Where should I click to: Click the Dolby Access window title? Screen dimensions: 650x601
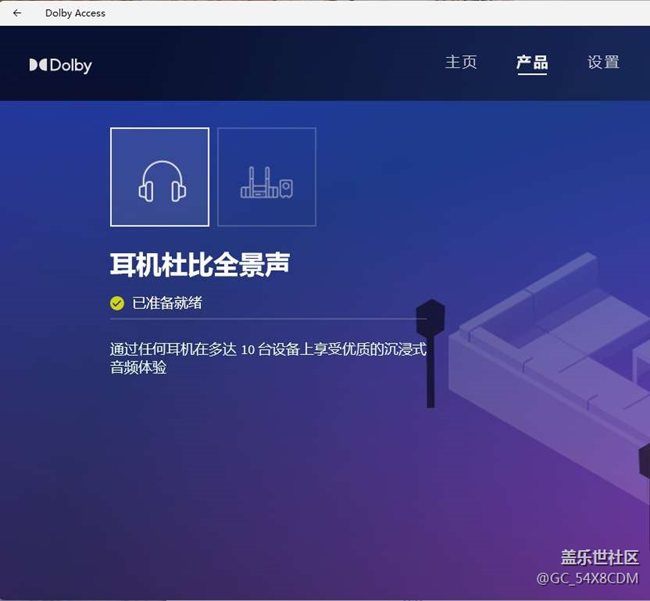[x=75, y=13]
